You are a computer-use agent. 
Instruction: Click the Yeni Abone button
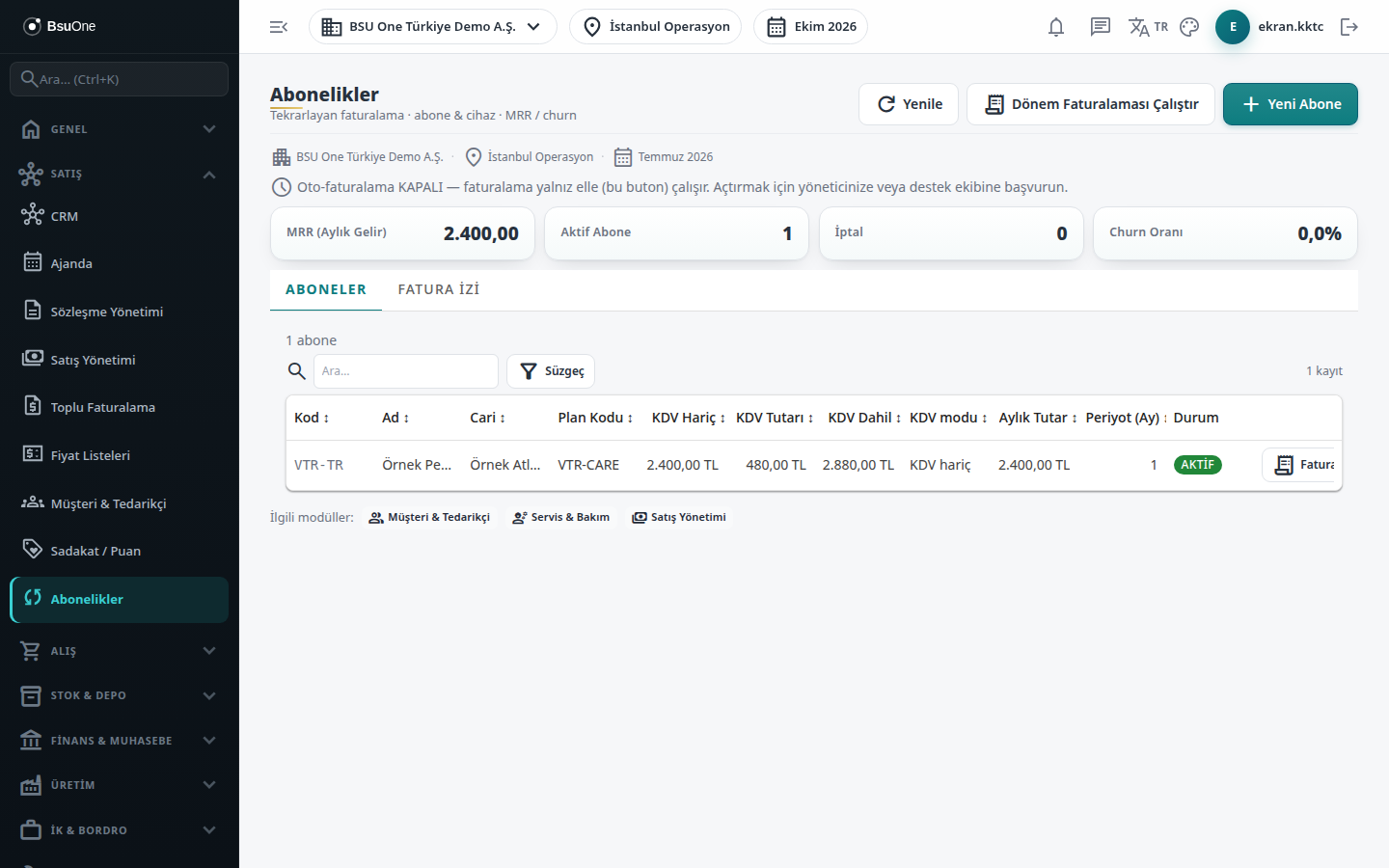pyautogui.click(x=1291, y=104)
